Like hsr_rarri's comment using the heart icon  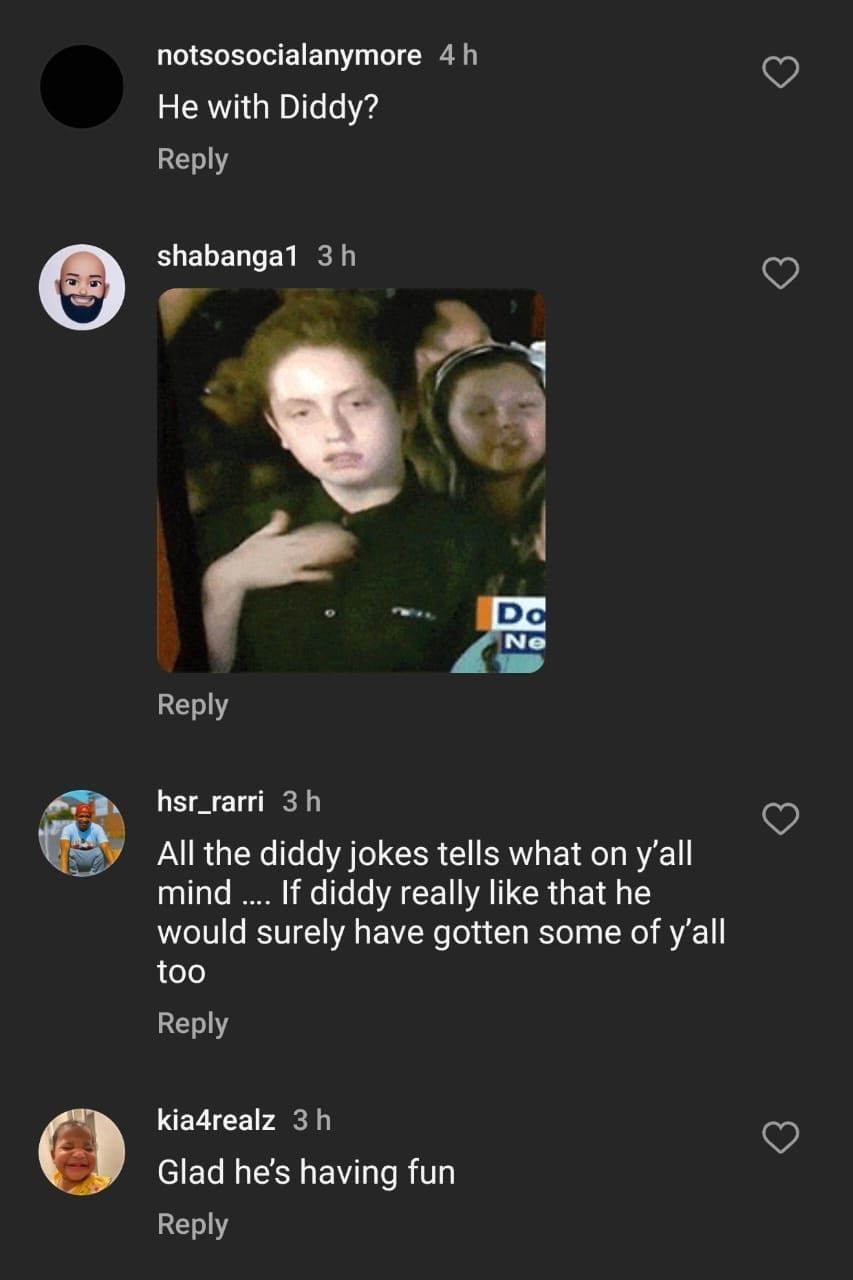[x=780, y=819]
